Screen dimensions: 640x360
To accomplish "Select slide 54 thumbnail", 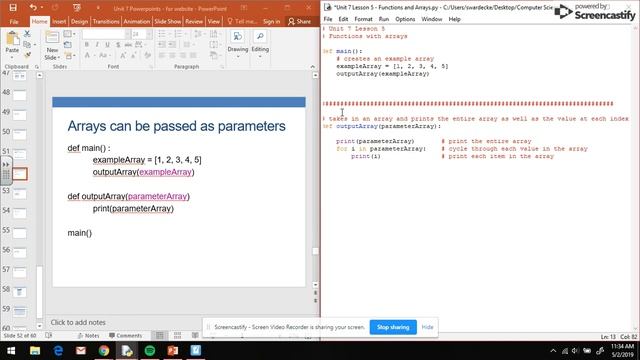I will (20, 213).
